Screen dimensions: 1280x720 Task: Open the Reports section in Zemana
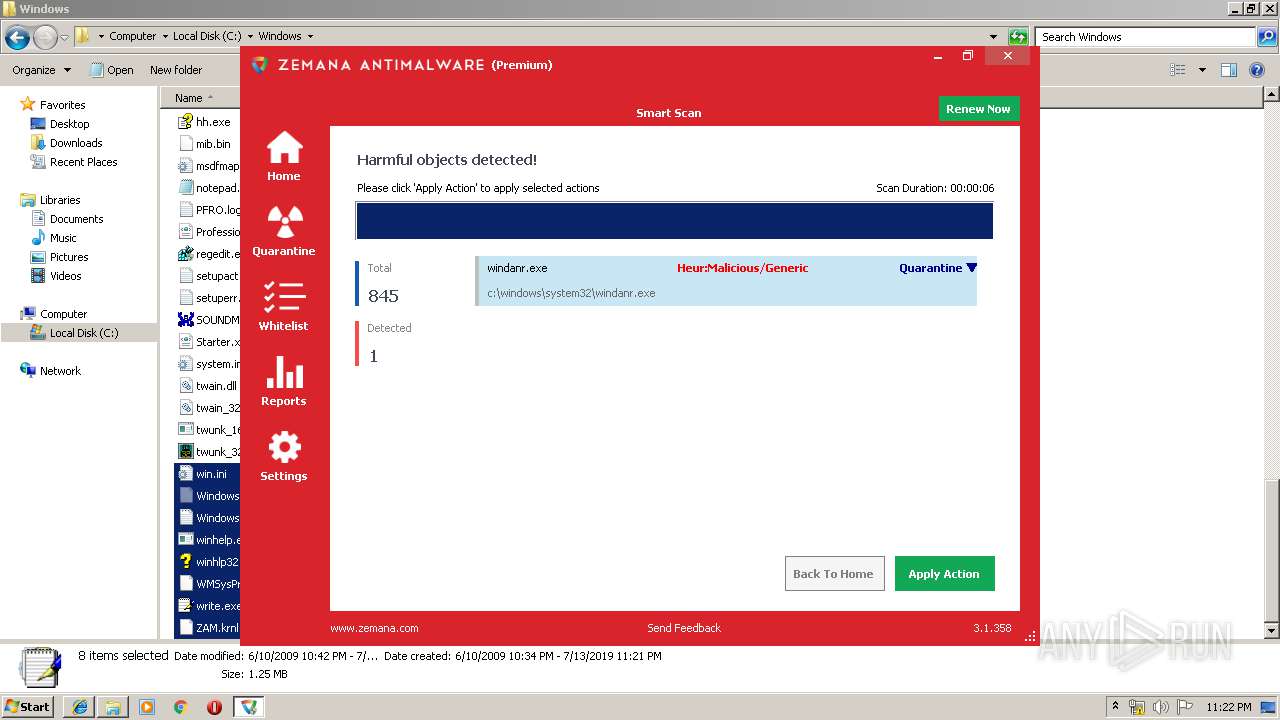tap(284, 381)
